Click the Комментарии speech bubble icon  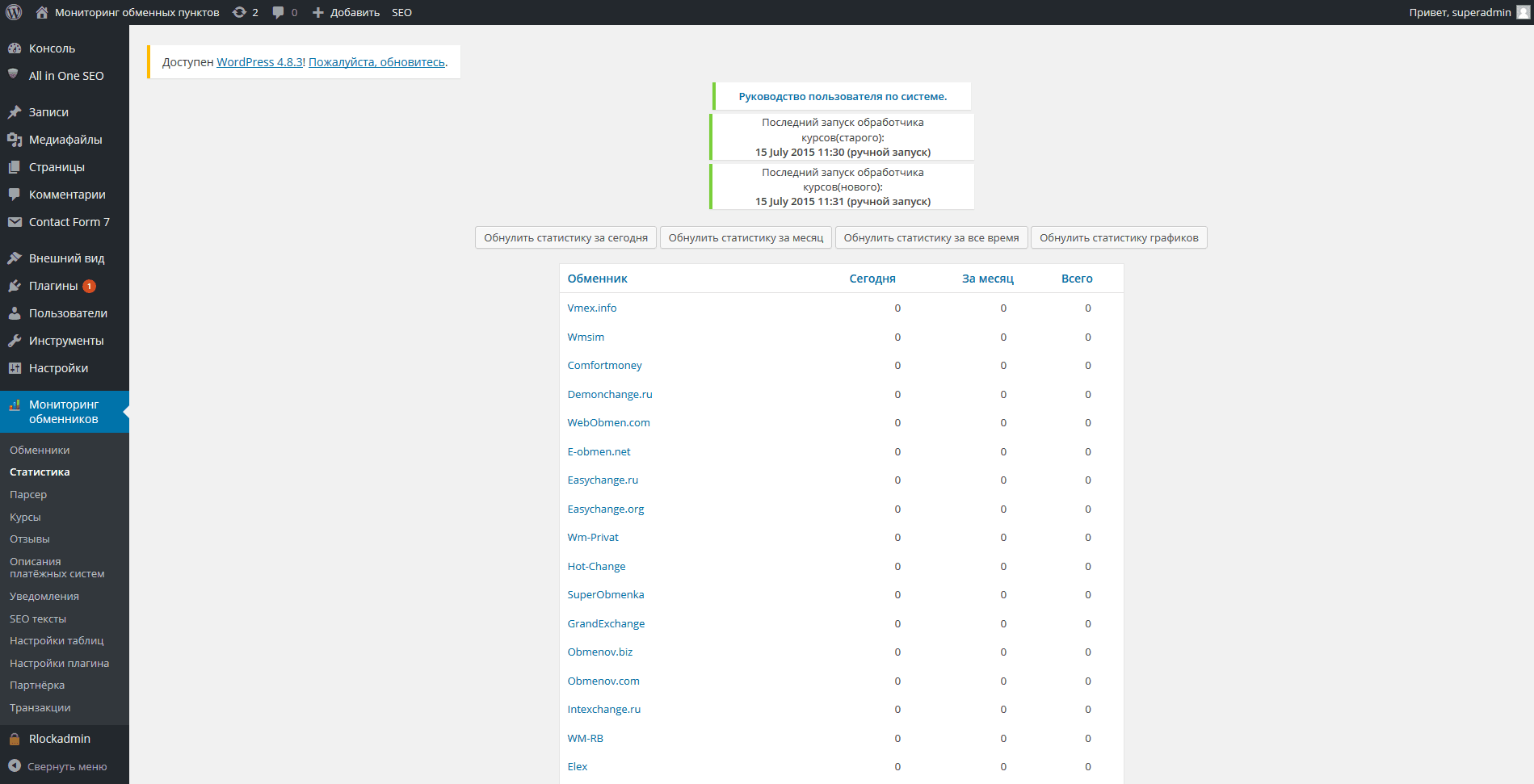(15, 195)
